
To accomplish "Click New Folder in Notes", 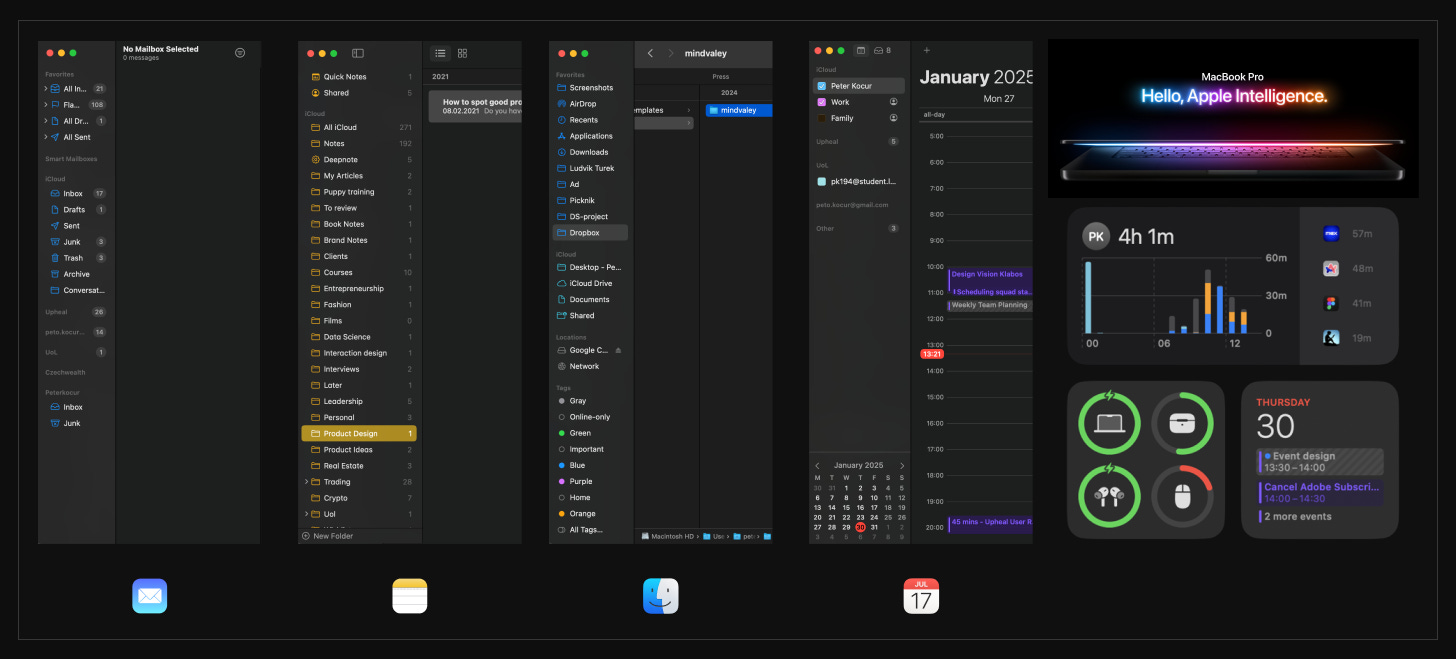I will coord(327,536).
